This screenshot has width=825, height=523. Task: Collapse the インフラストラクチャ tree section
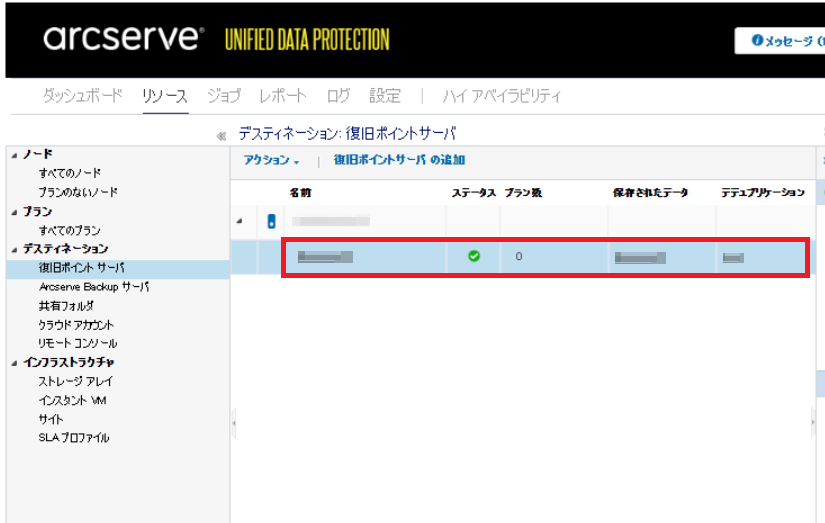(15, 363)
